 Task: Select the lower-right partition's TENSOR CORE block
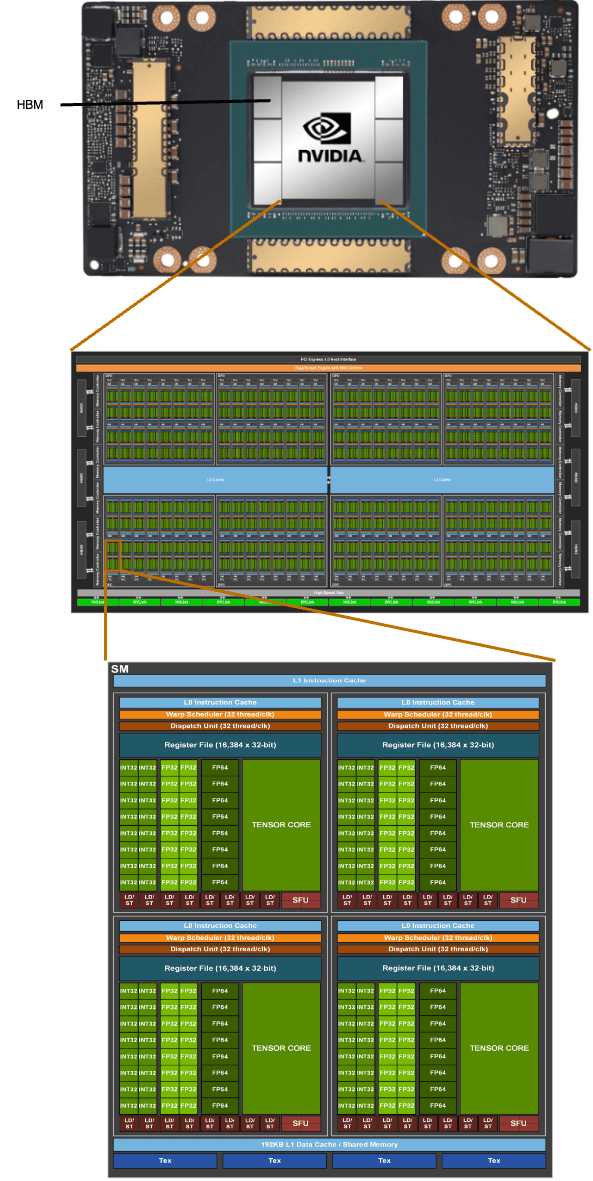click(500, 1048)
